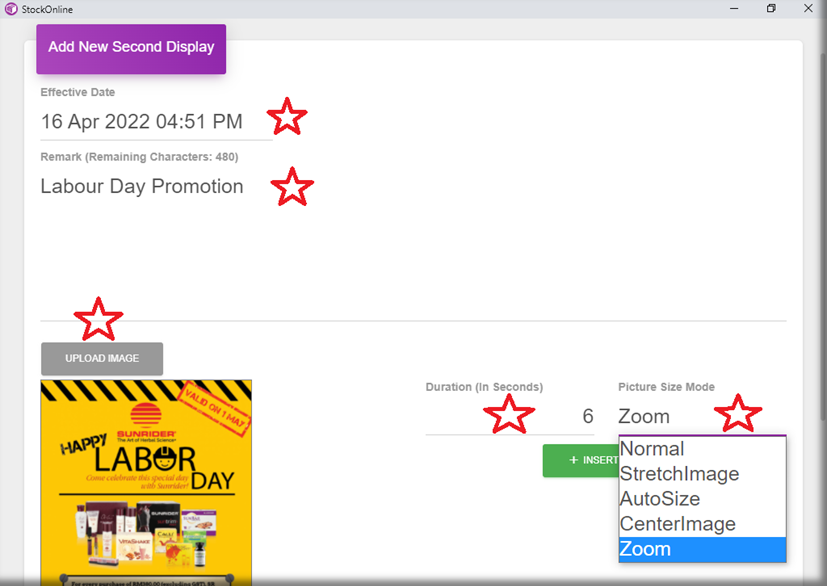Viewport: 827px width, 586px height.
Task: Click the StockOnline app icon in title bar
Action: (11, 9)
